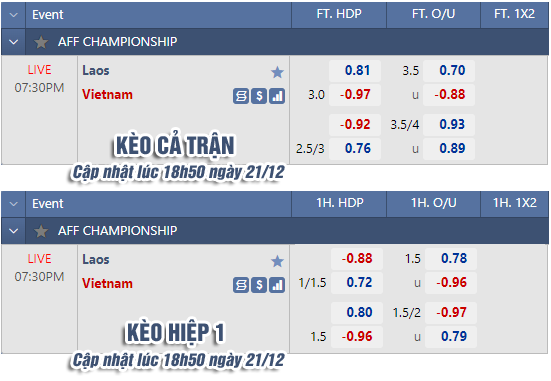Open statistics chart icon in first-half match row
551x381 pixels.
point(277,285)
